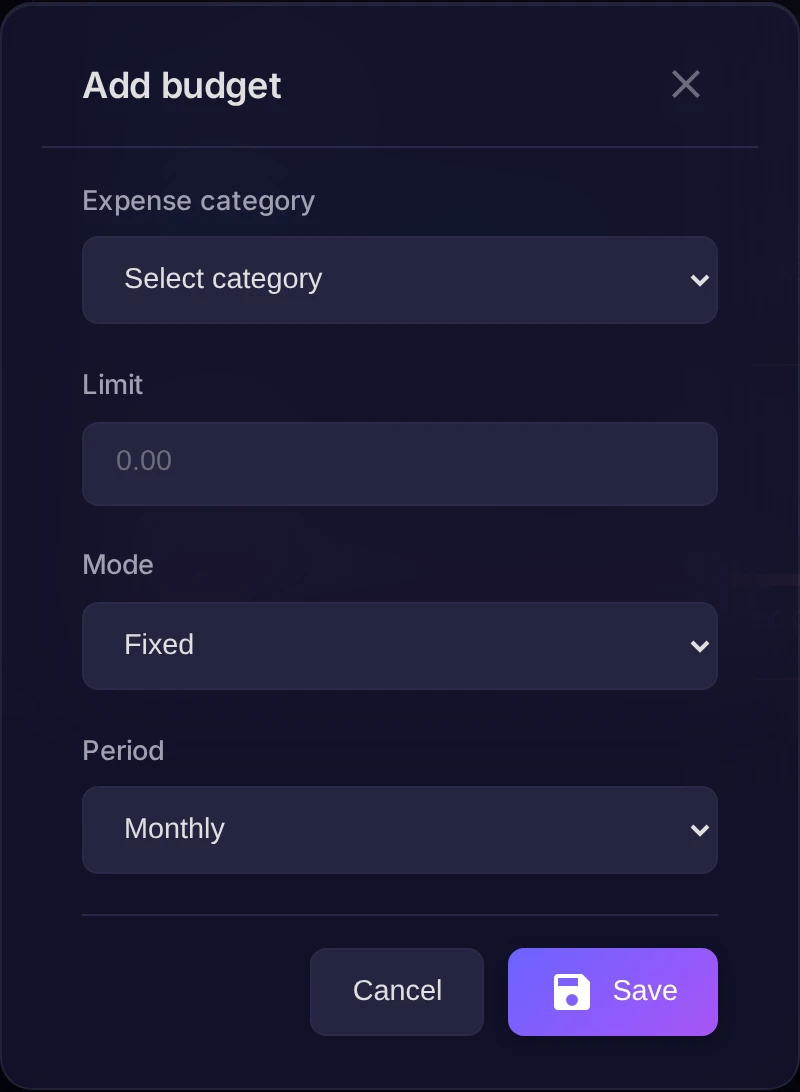Click the chevron arrow in Period selector

point(699,830)
